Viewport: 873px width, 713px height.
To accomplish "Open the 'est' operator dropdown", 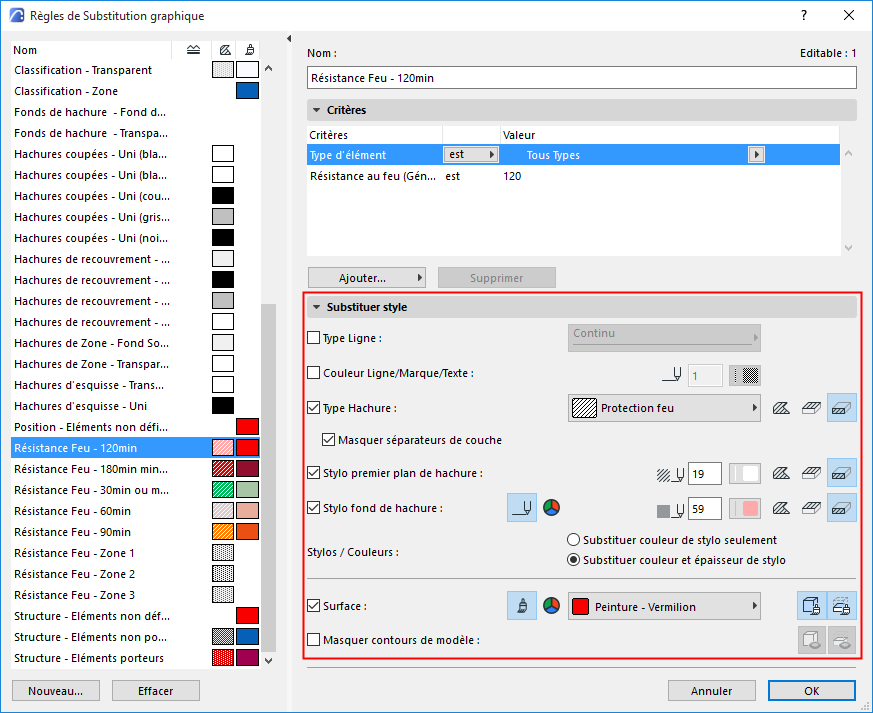I will point(471,155).
